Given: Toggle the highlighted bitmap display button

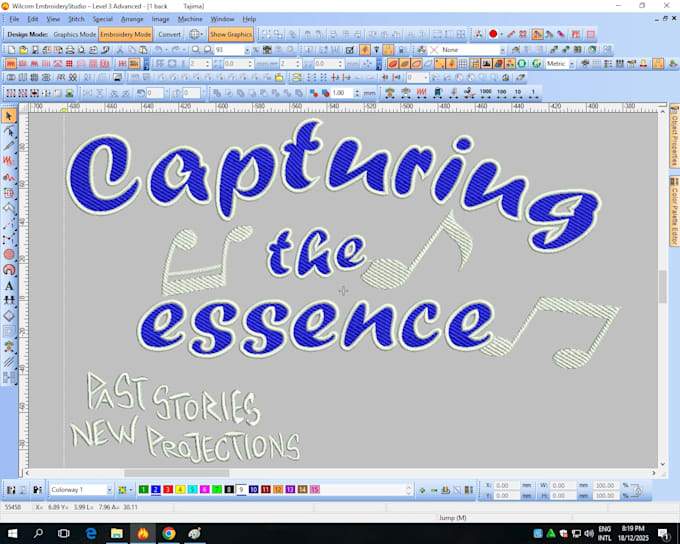Looking at the screenshot, I should pyautogui.click(x=487, y=64).
